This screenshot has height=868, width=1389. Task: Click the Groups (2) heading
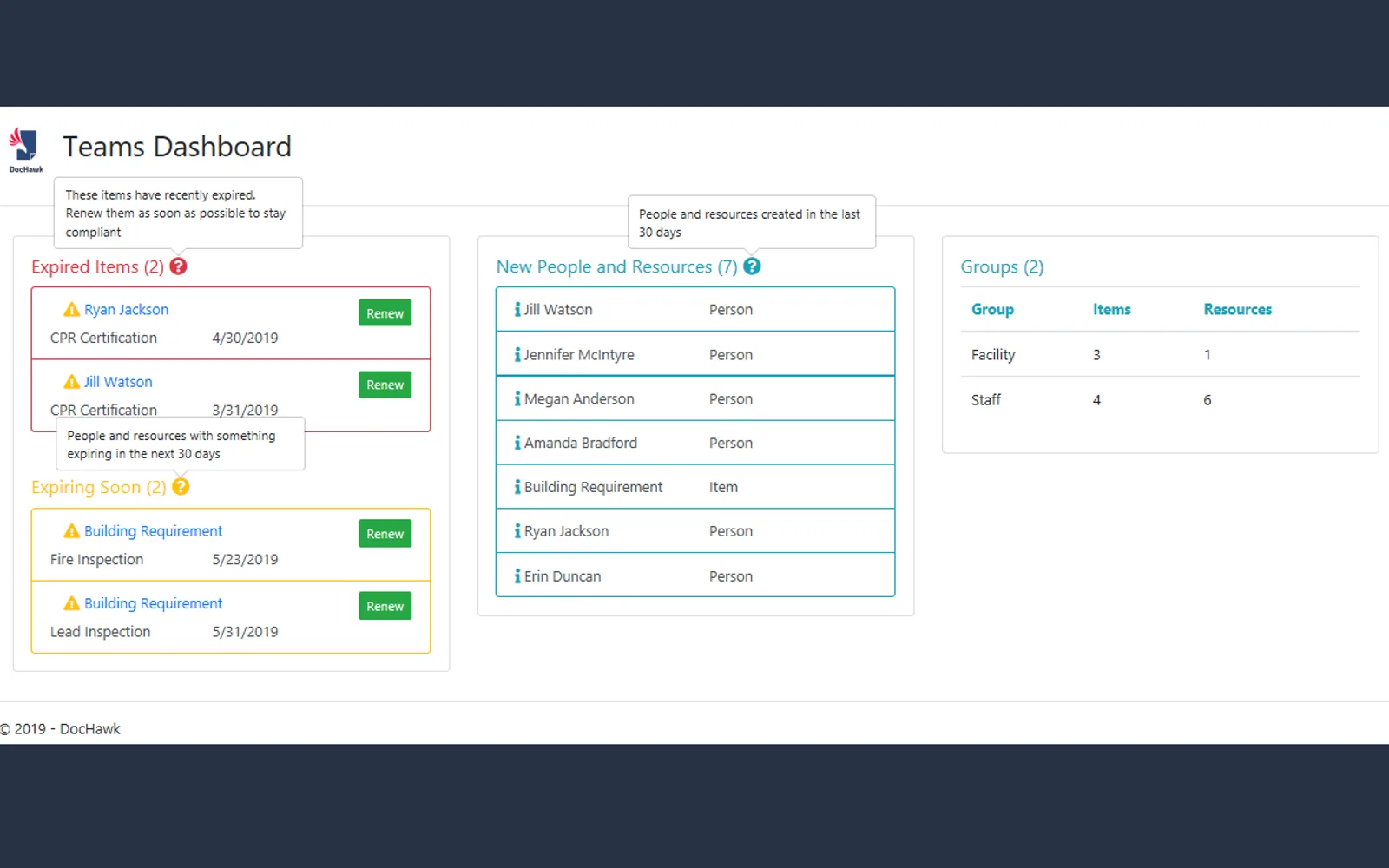1002,266
